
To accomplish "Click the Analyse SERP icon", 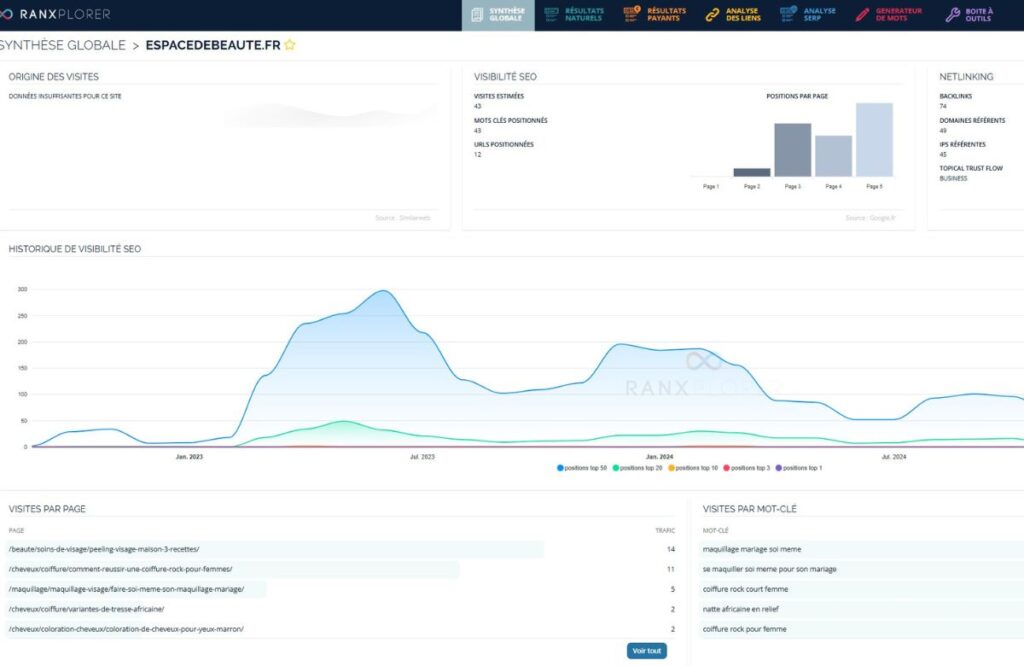I will click(x=788, y=14).
